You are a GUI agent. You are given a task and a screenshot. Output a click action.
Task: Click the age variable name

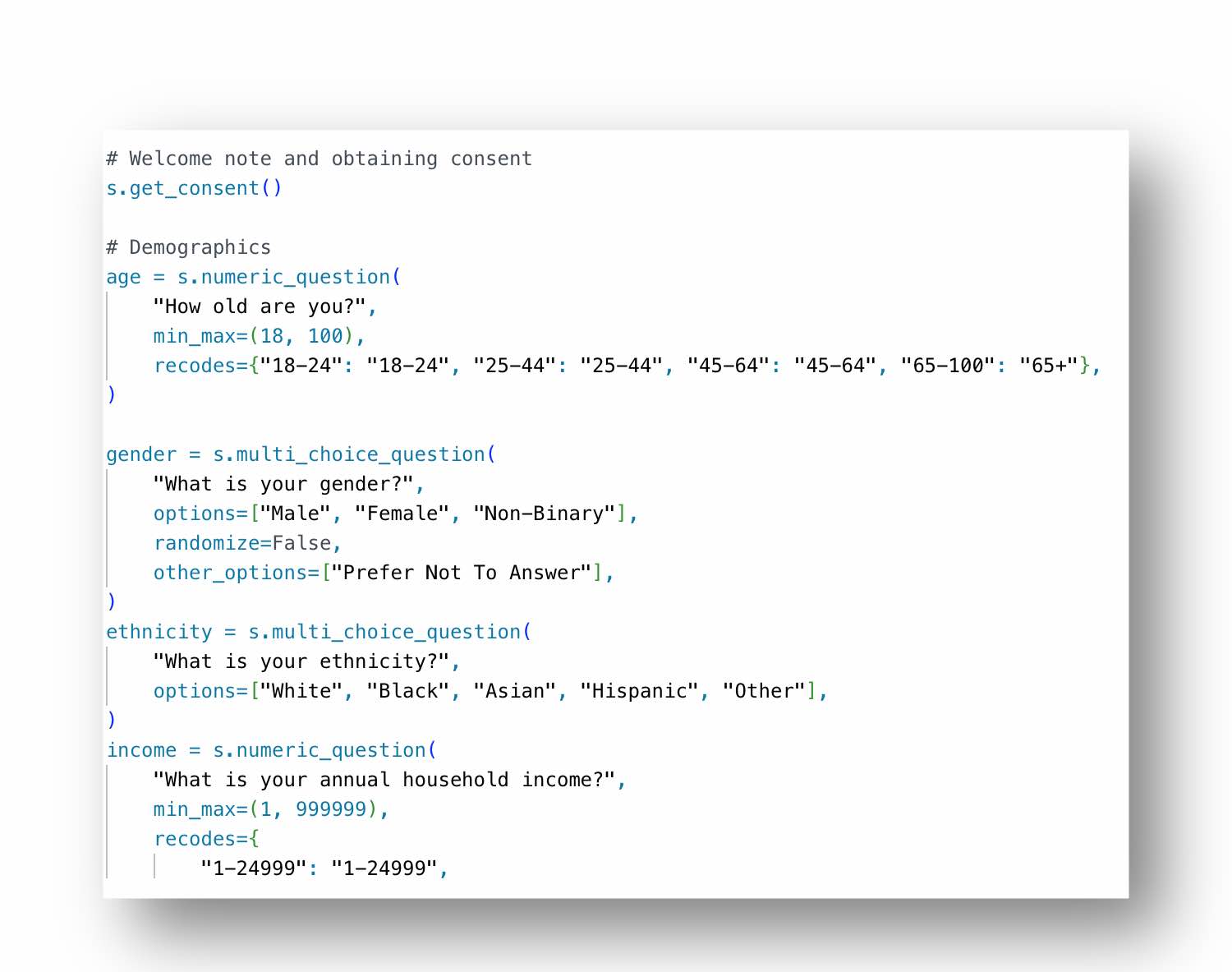pyautogui.click(x=123, y=278)
